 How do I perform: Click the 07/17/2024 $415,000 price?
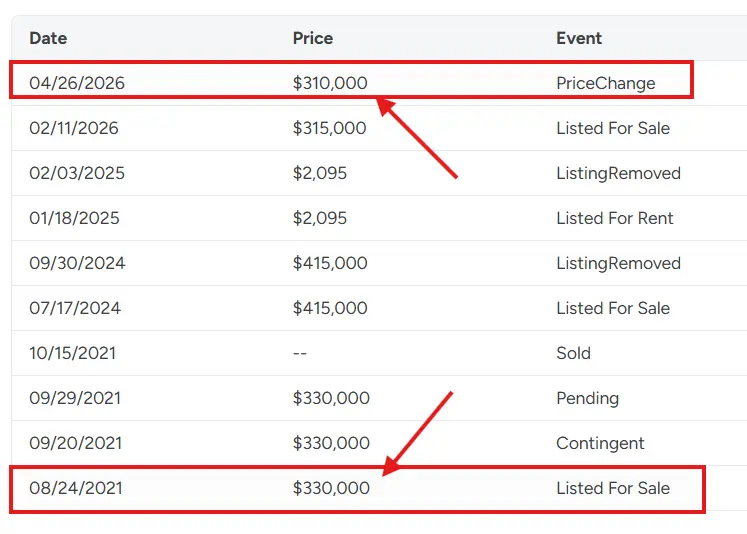(330, 308)
